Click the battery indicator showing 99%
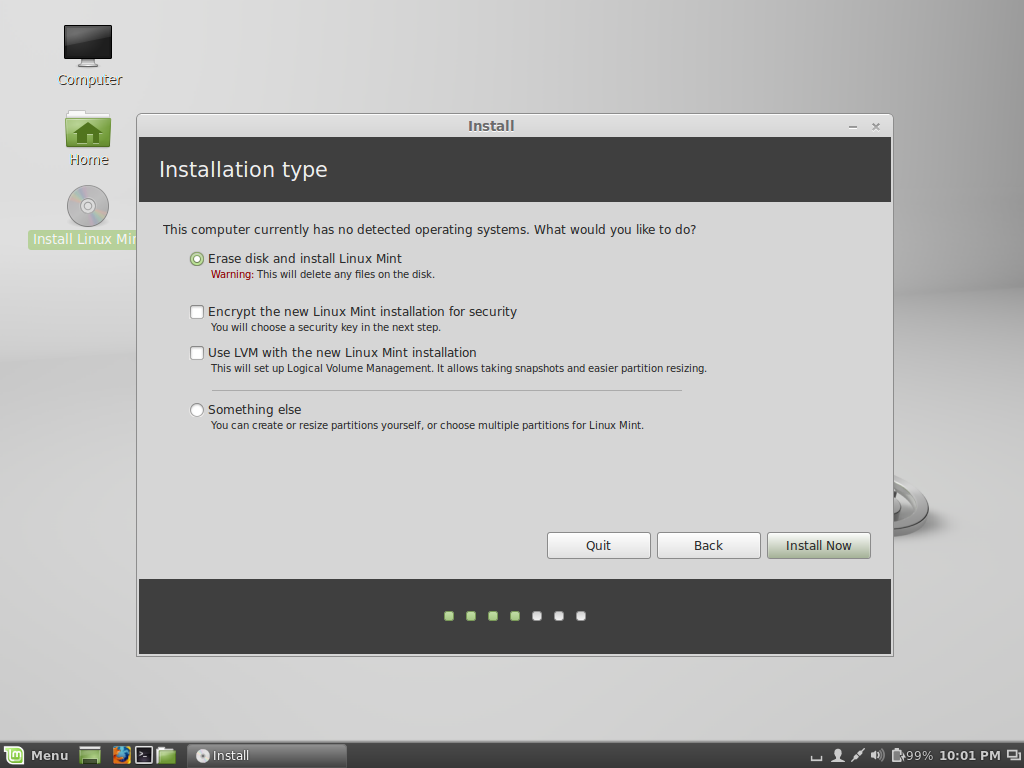Image resolution: width=1024 pixels, height=768 pixels. 912,756
